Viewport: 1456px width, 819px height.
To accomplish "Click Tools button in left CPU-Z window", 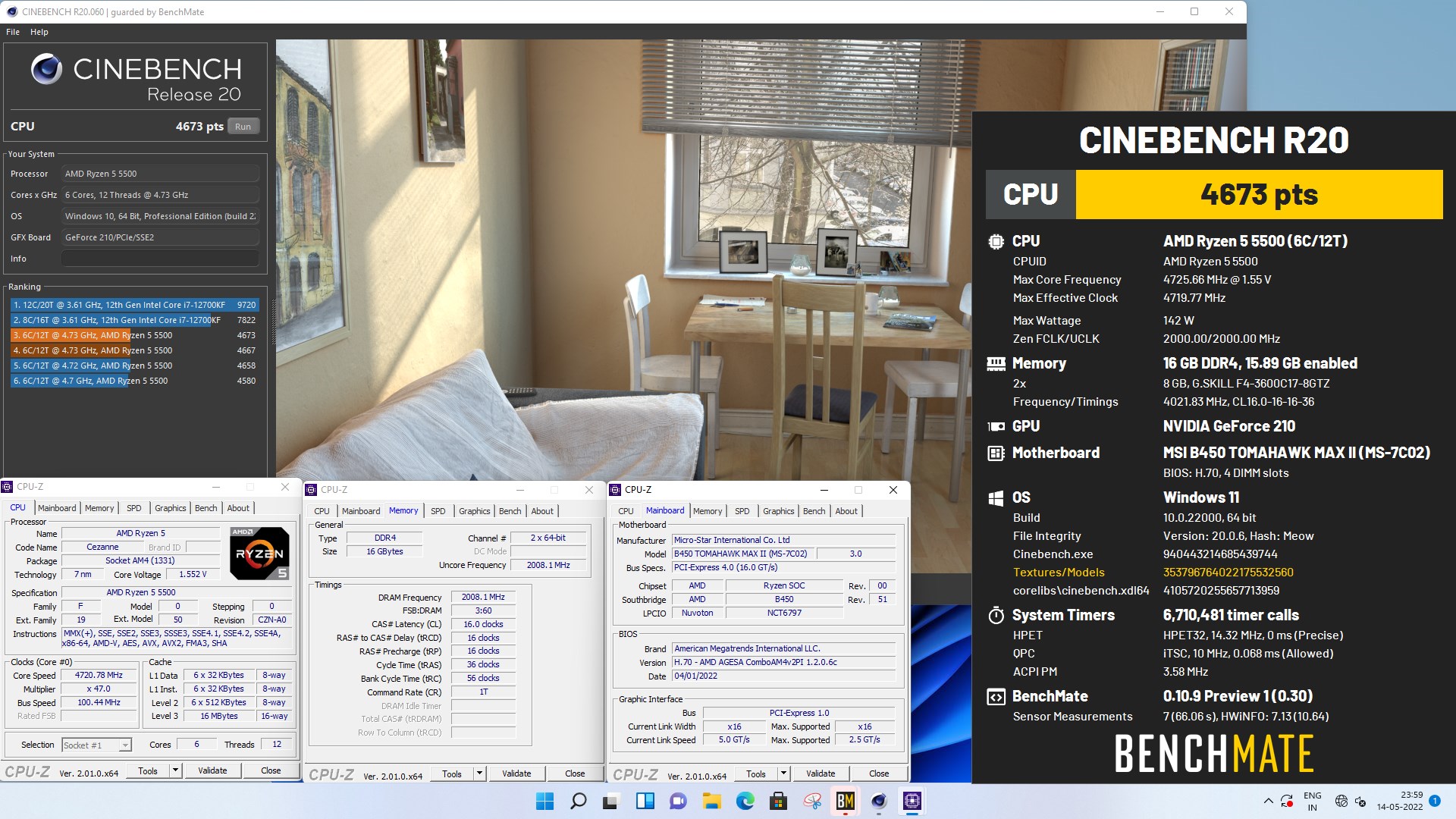I will coord(148,770).
